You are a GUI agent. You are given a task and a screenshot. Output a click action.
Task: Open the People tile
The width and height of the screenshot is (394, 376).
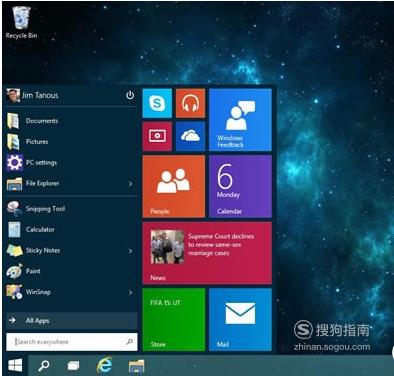174,186
